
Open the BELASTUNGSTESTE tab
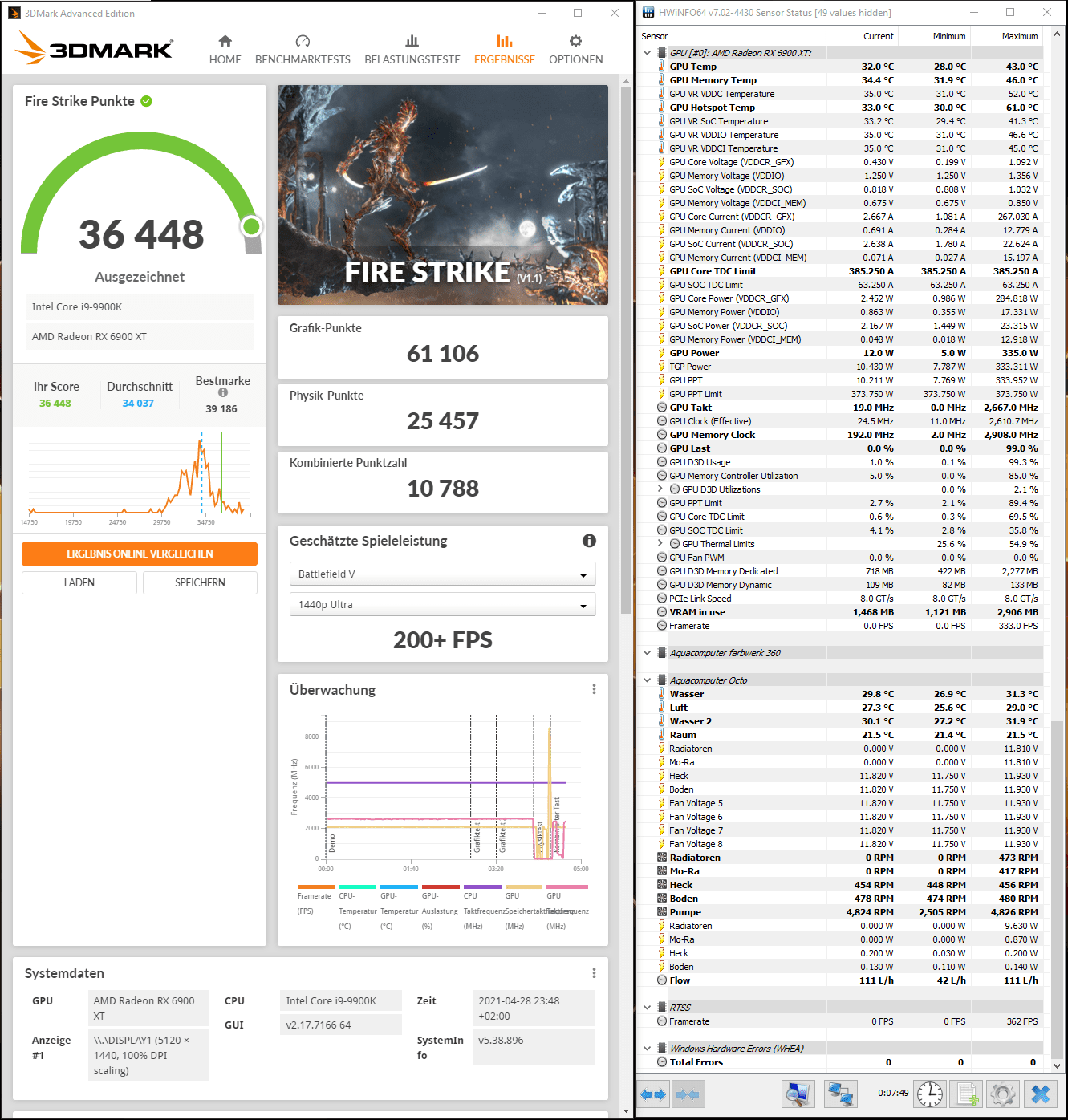point(412,50)
